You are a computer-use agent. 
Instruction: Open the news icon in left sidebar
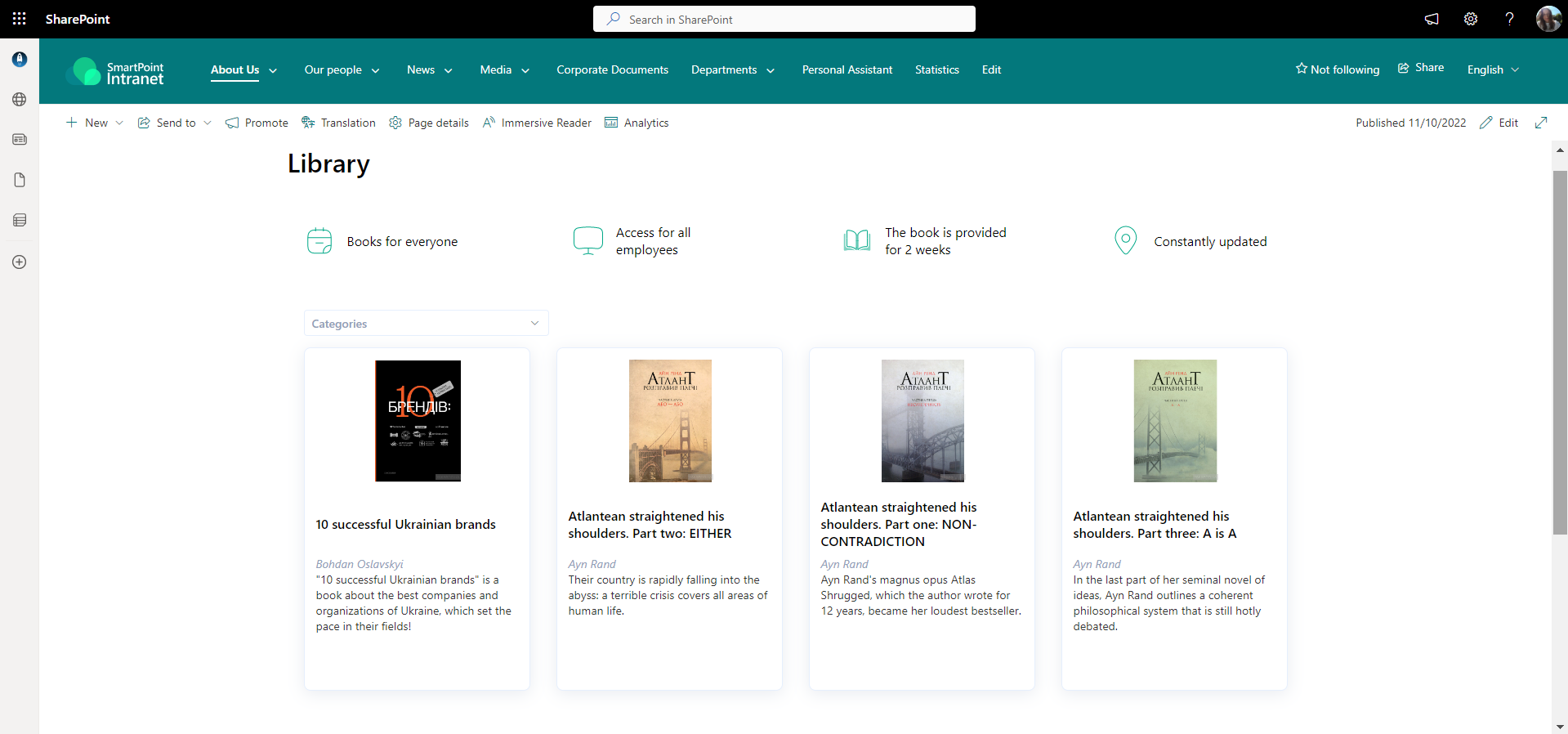tap(20, 140)
